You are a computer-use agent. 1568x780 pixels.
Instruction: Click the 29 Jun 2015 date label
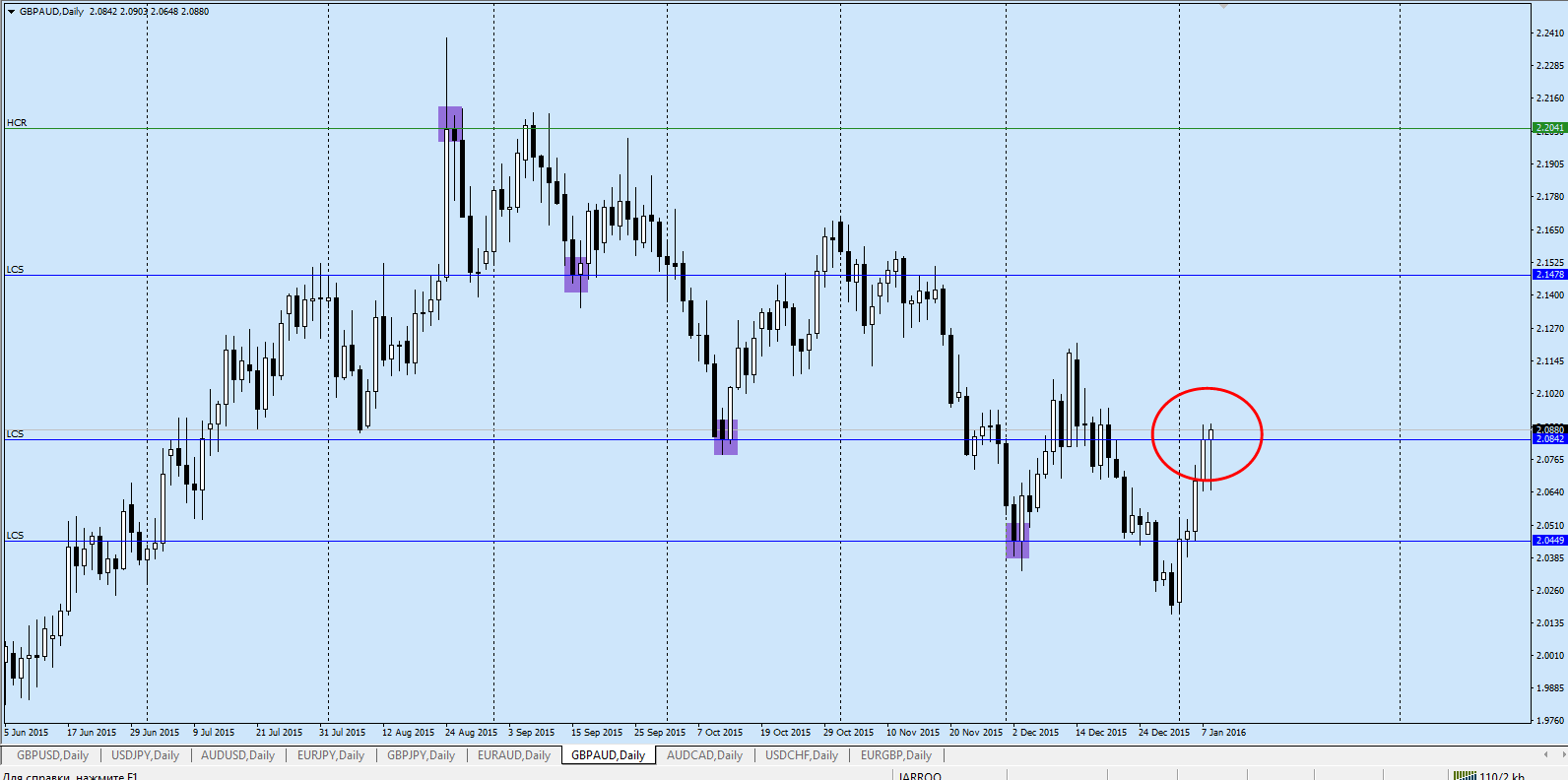coord(155,733)
